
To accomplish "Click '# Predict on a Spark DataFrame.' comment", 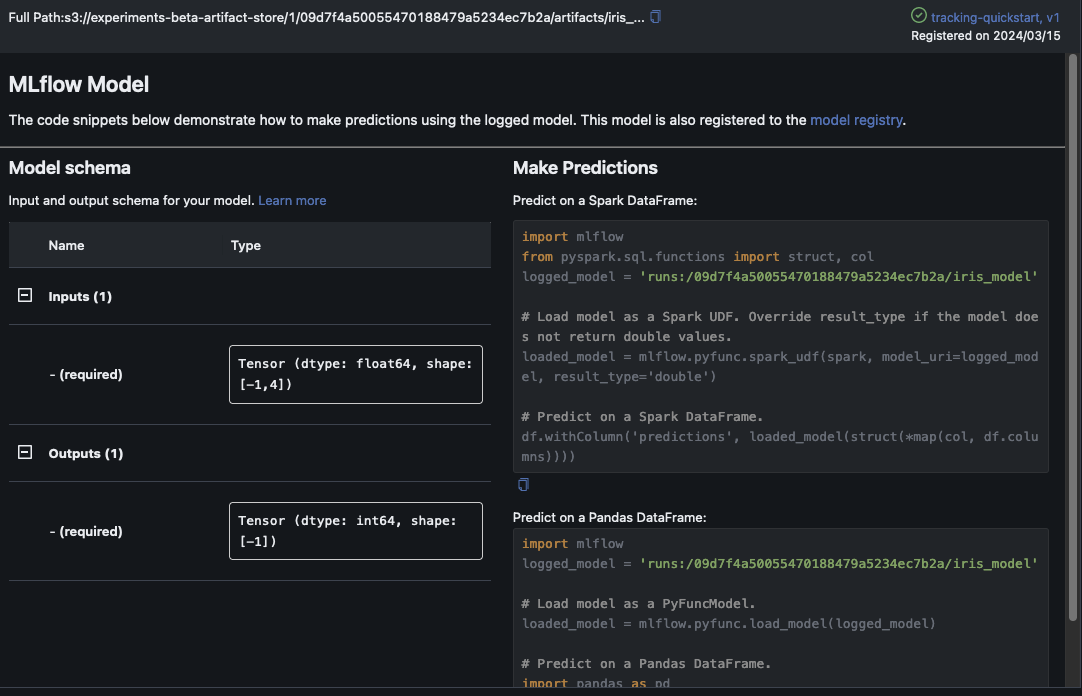I will [642, 417].
